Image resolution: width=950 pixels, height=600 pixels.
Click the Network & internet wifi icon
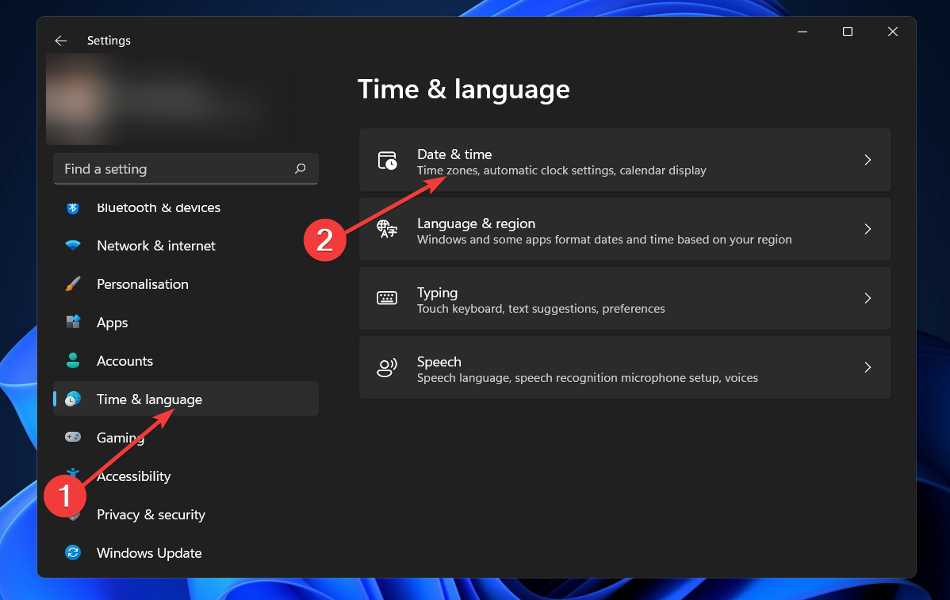point(73,245)
